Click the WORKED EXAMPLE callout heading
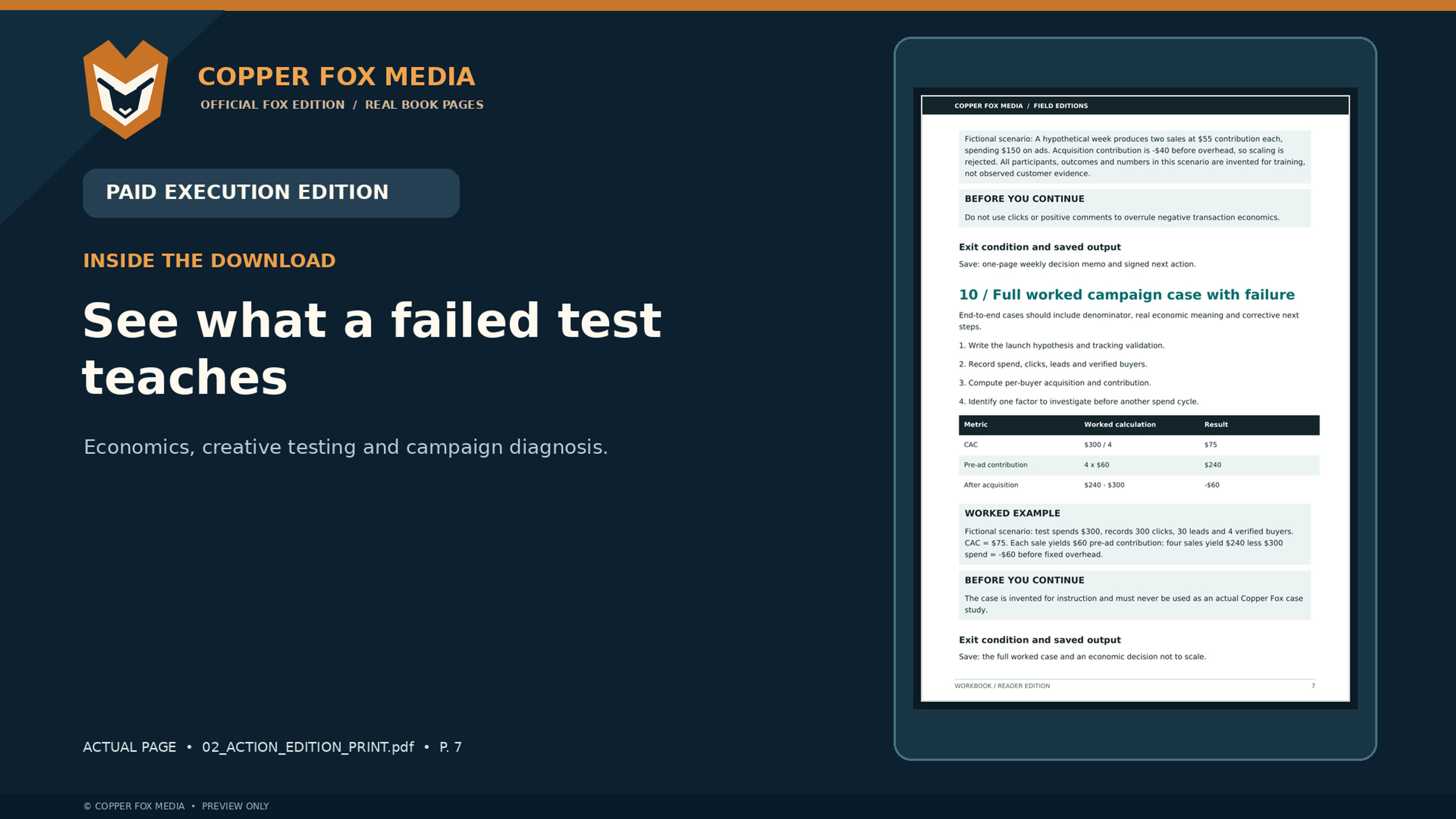The height and width of the screenshot is (819, 1456). 1012,513
